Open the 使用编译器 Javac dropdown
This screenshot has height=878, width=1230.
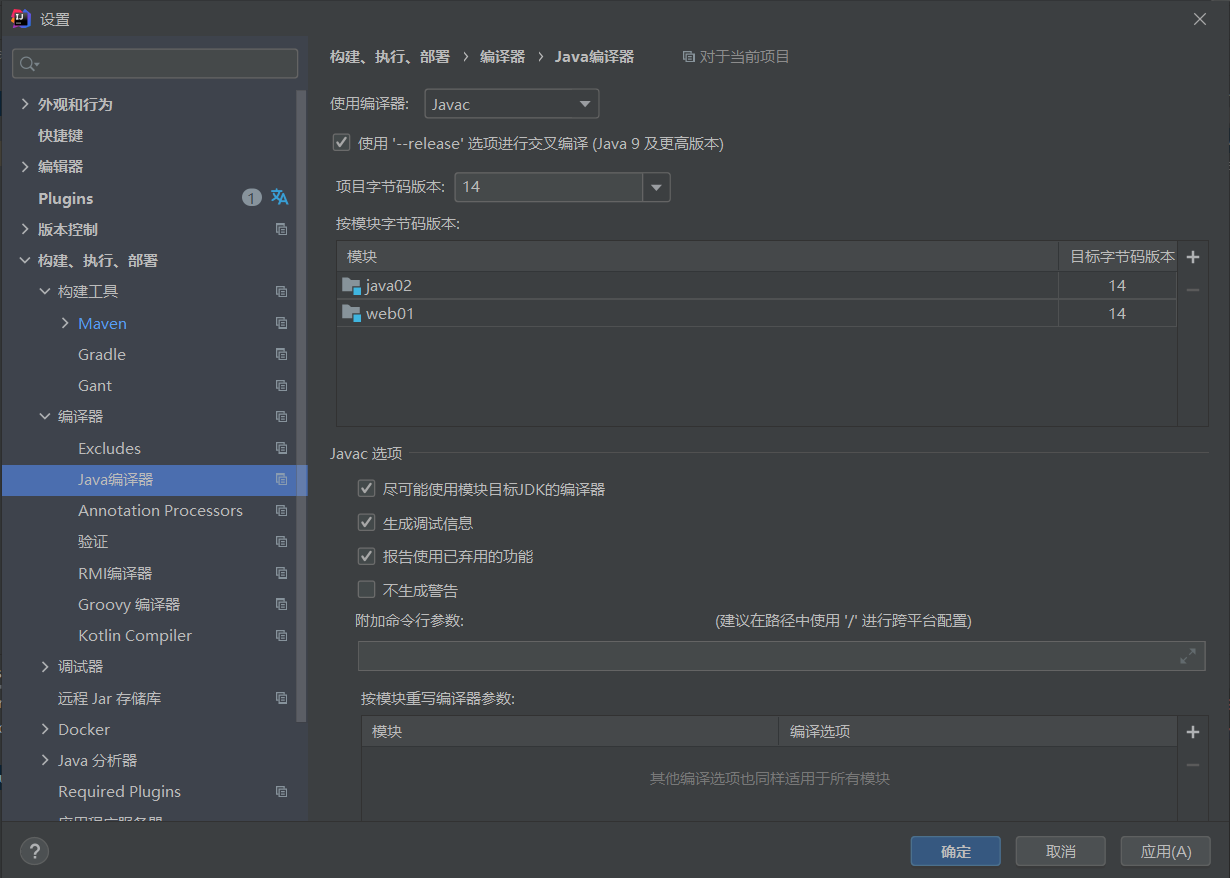pos(512,104)
